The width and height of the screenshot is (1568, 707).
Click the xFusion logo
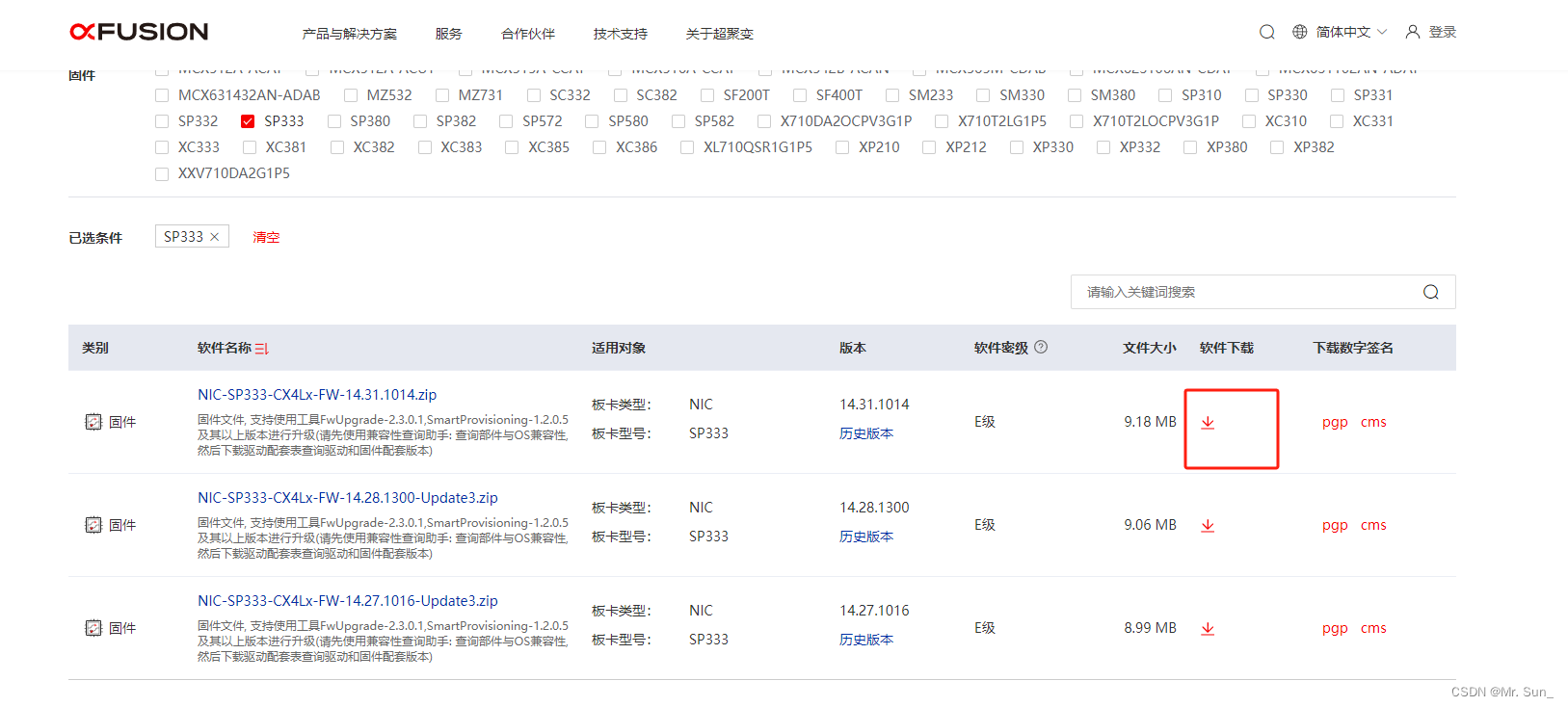139,32
